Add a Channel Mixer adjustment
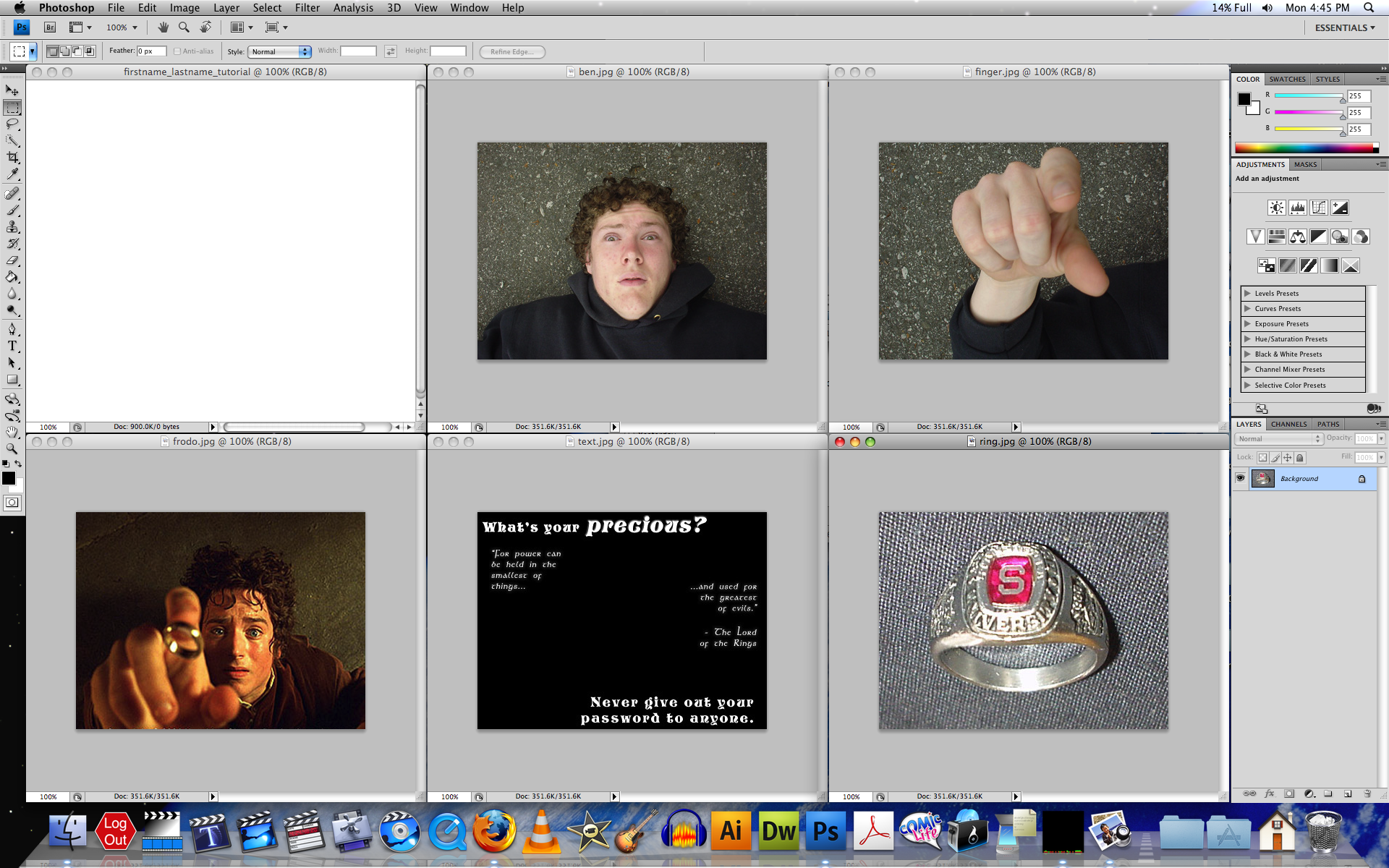 1361,237
